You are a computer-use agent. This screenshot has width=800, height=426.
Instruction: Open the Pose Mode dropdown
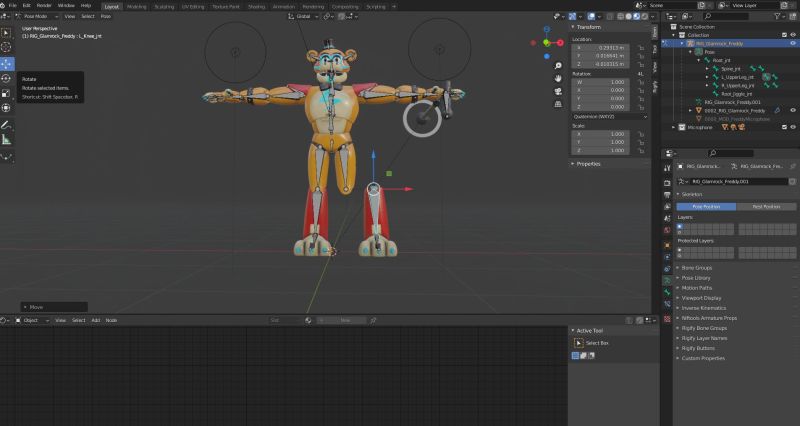click(36, 16)
